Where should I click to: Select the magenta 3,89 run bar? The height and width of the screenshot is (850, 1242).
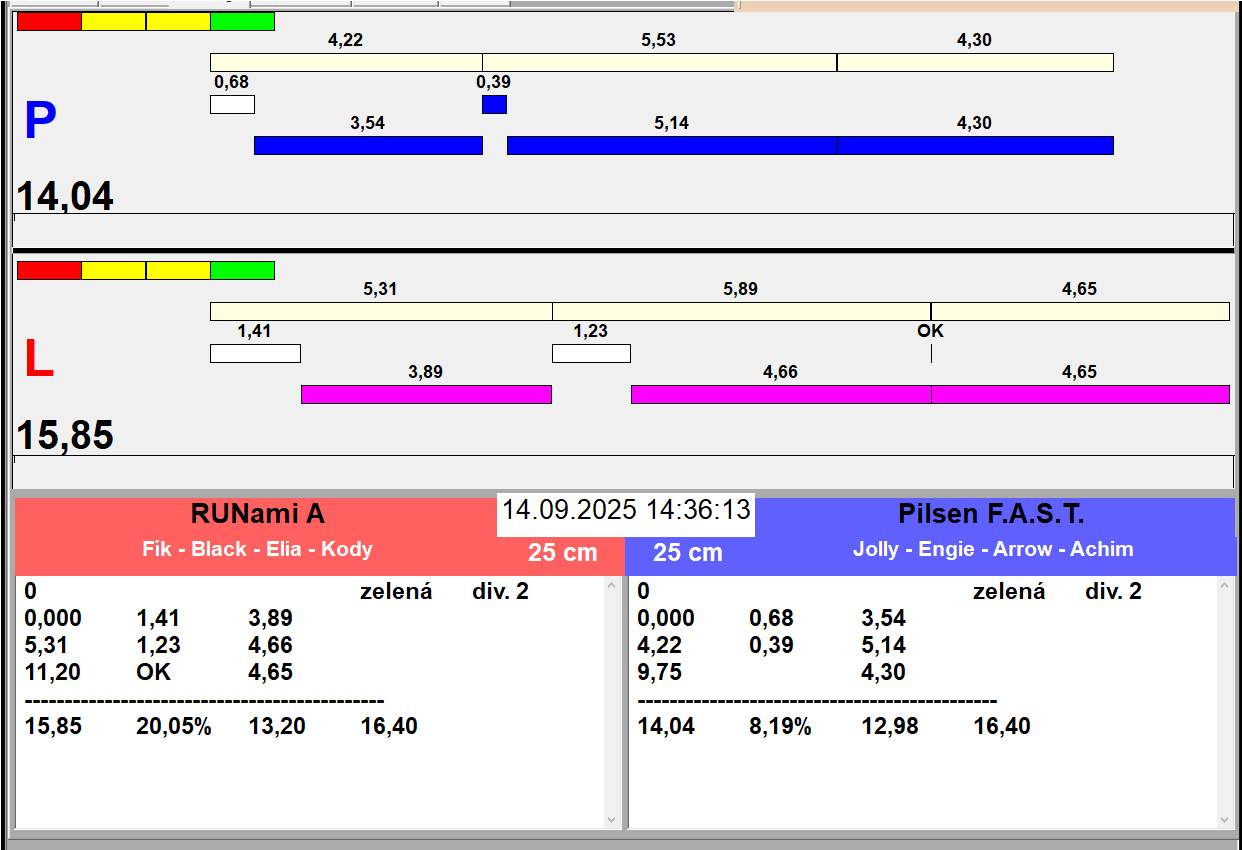426,394
